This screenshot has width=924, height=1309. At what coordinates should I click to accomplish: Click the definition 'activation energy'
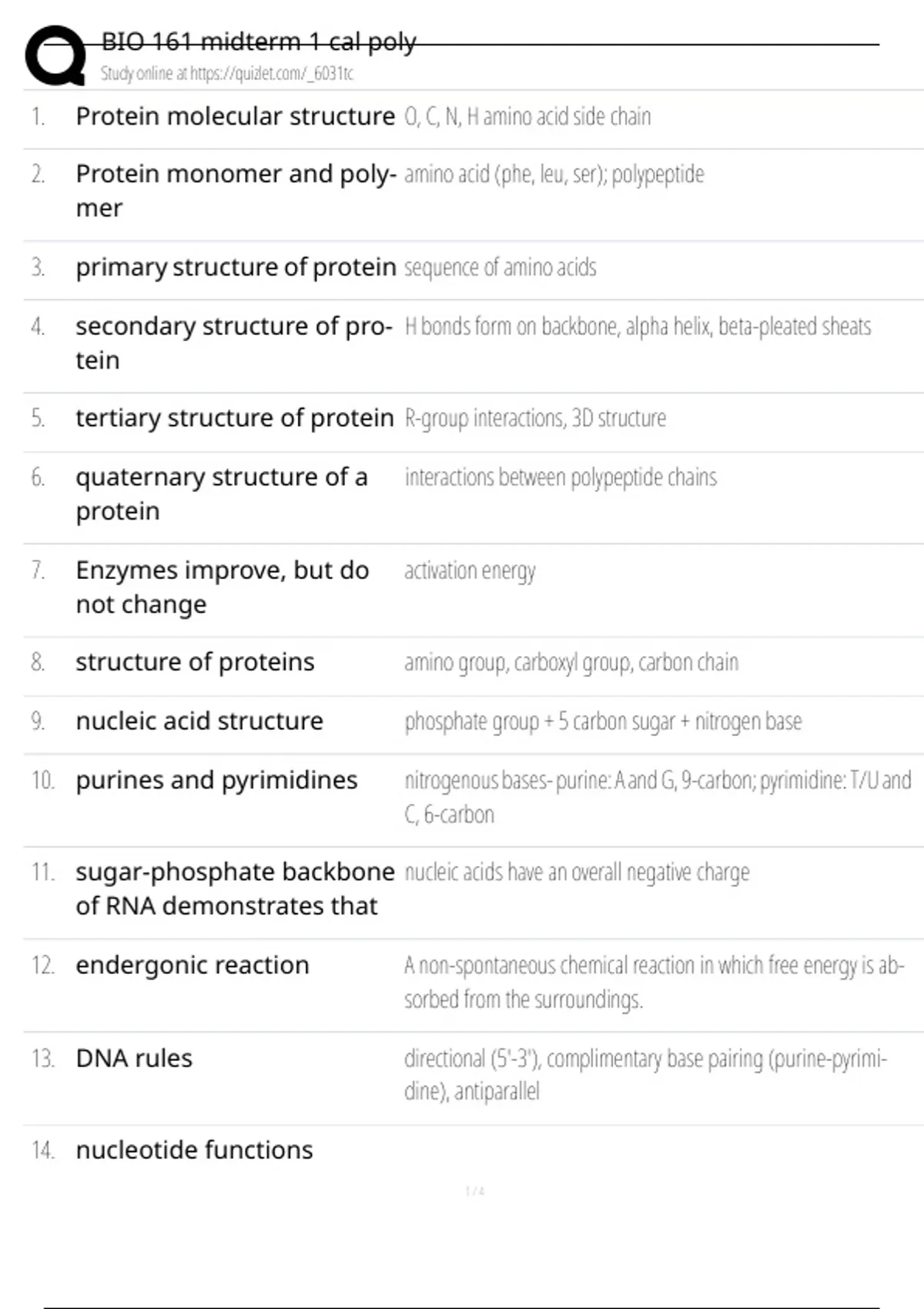pos(470,571)
